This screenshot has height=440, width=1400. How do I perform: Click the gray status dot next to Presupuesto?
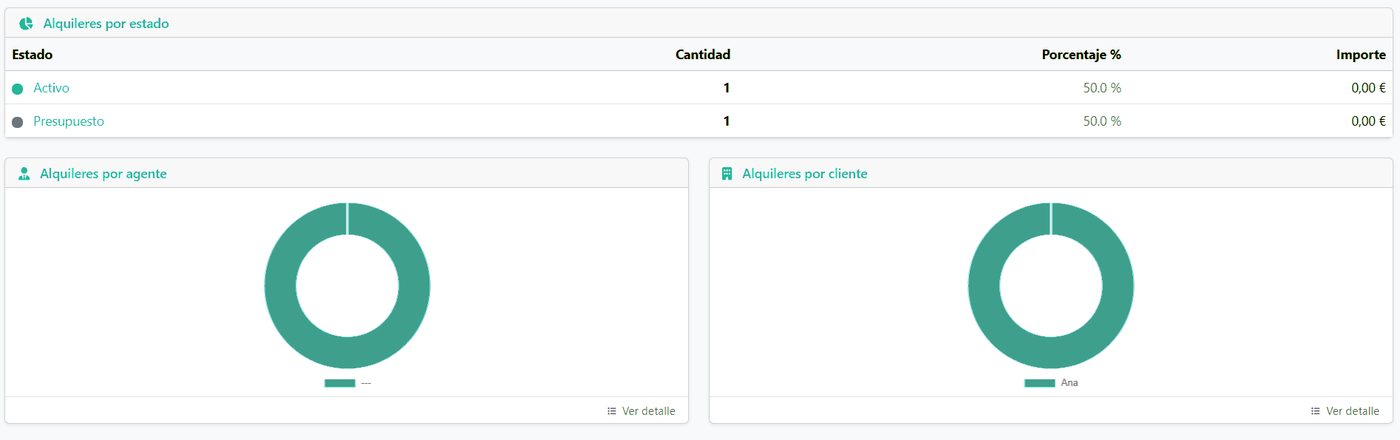[x=17, y=122]
